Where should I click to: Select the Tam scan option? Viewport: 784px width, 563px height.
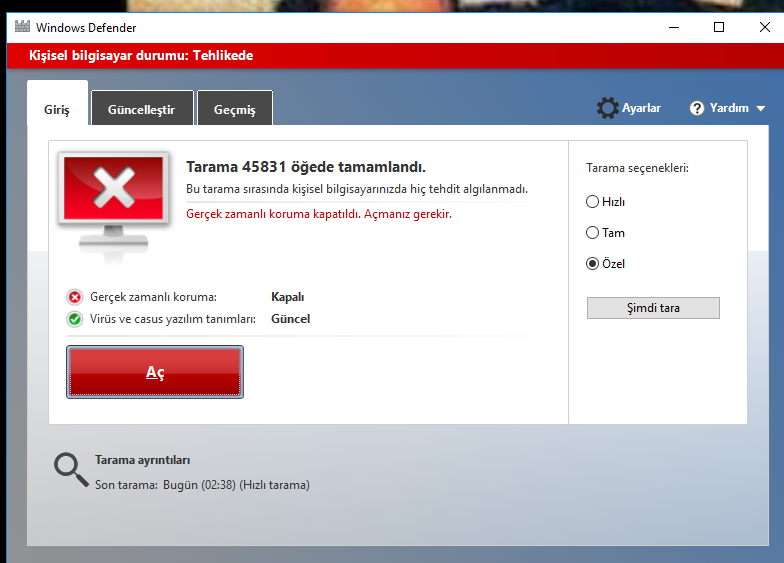point(605,232)
